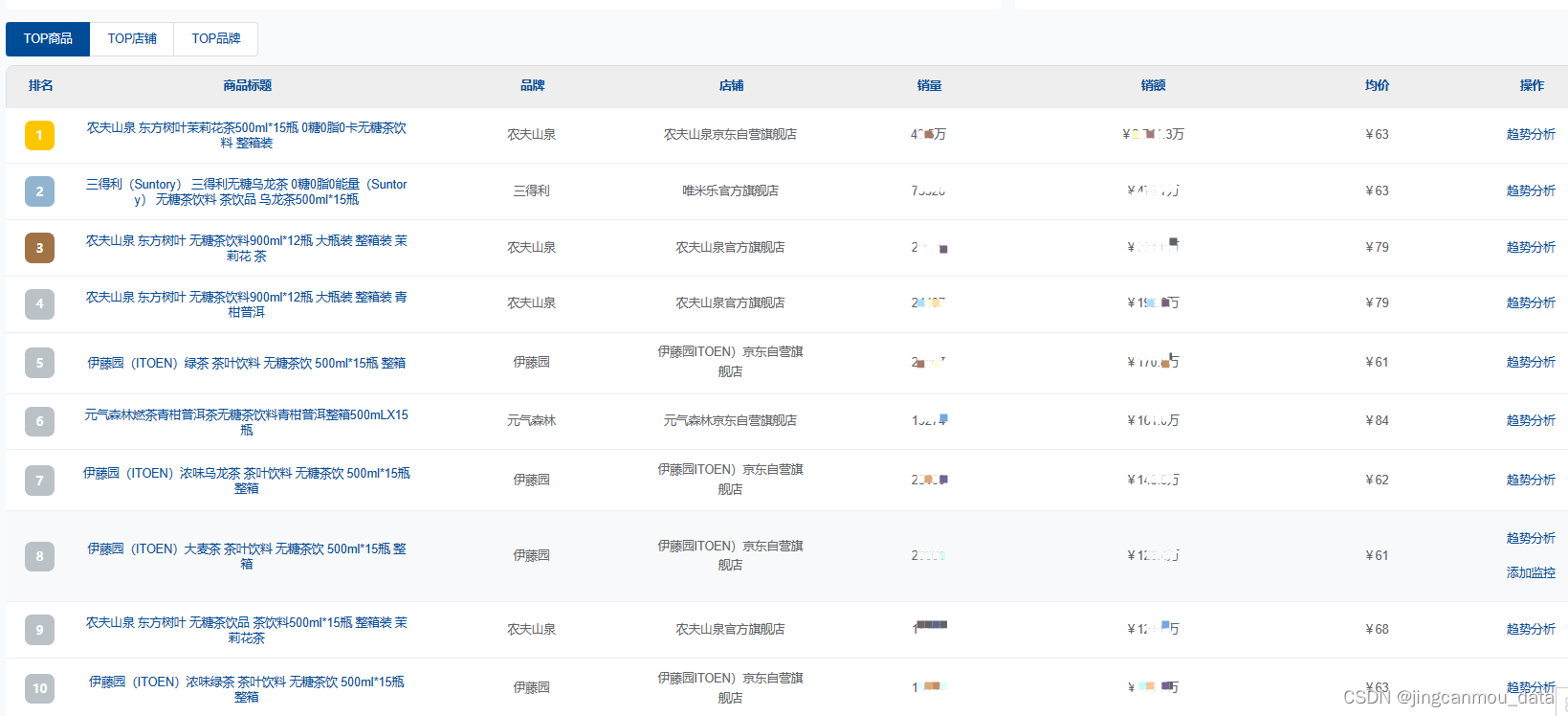Click 农夫山泉官方旗舰店 in rank 3 row

tap(731, 248)
